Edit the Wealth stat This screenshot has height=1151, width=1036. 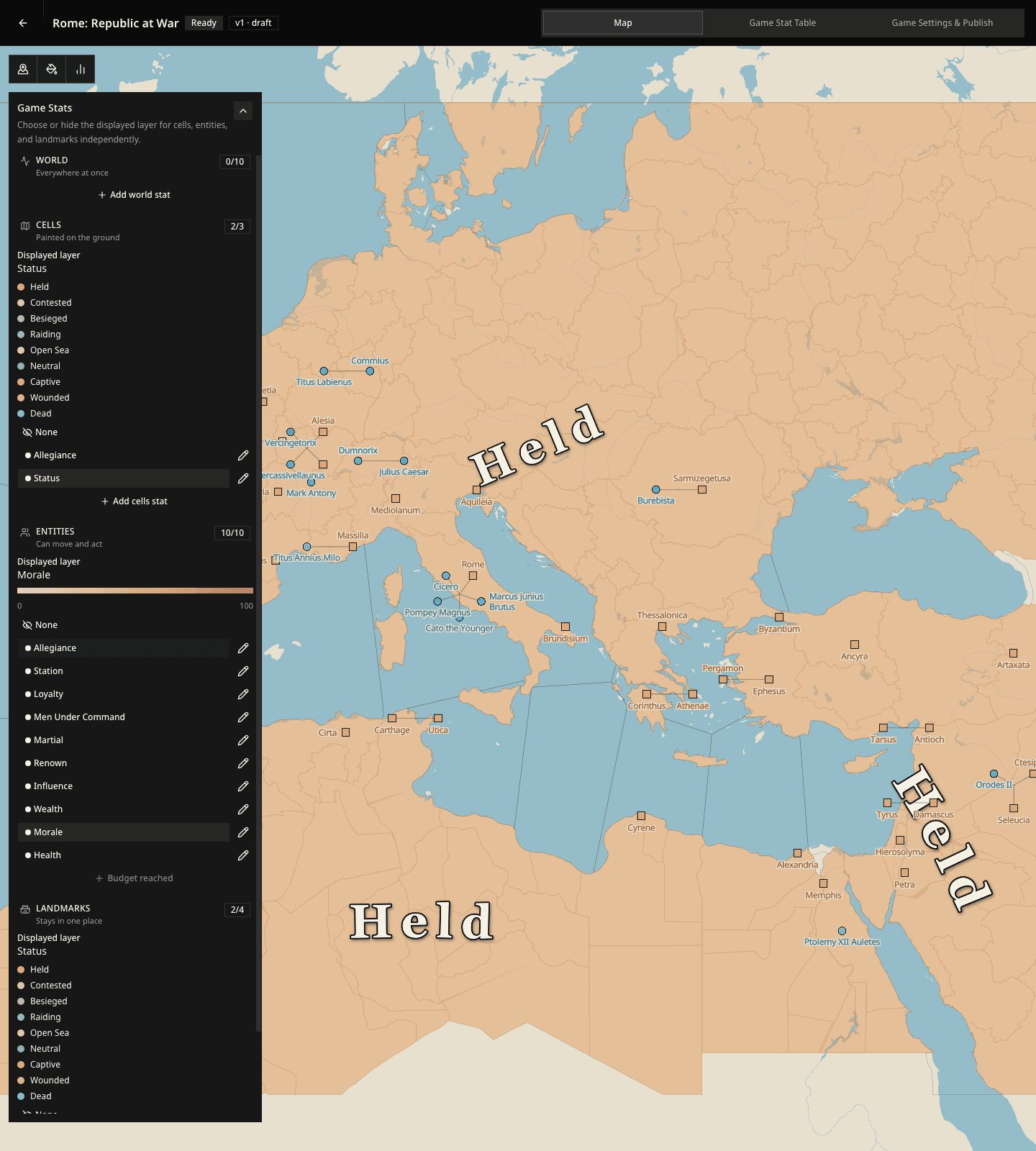243,809
